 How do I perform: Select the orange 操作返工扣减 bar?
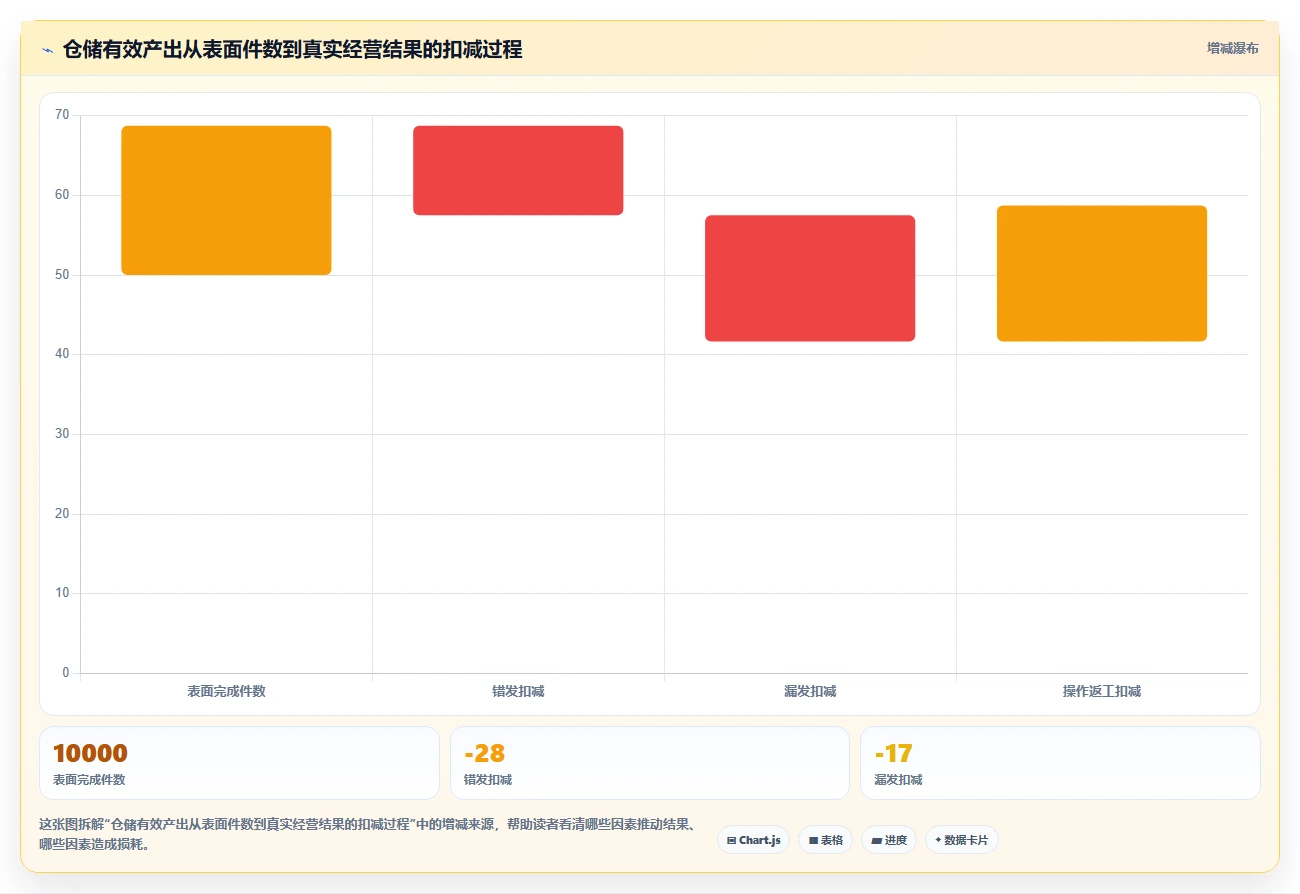click(1102, 273)
